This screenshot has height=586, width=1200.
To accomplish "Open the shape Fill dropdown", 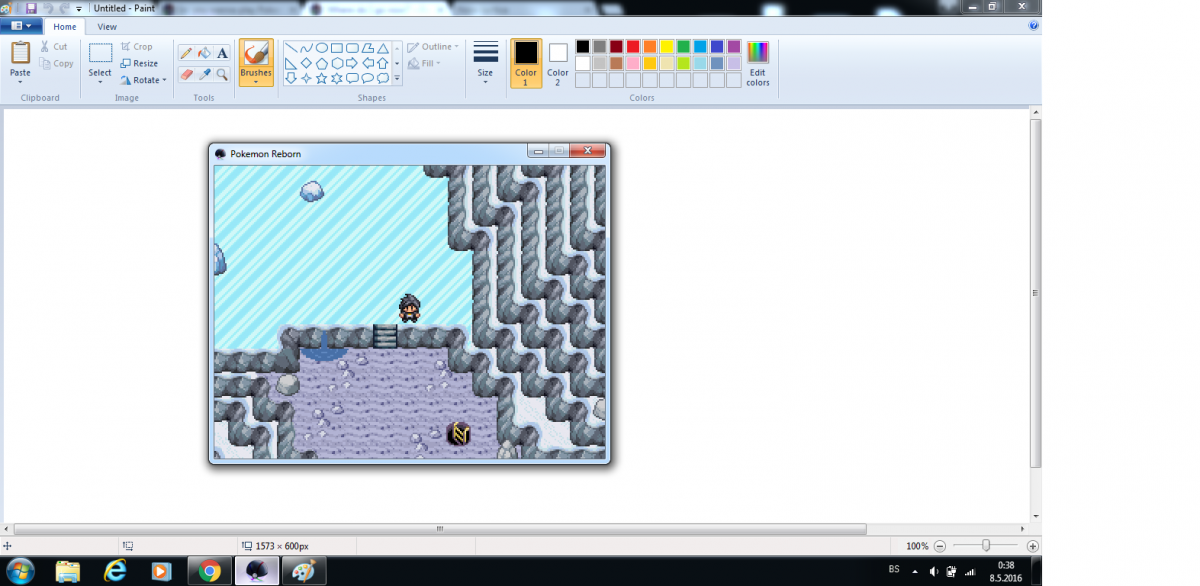I will 424,63.
